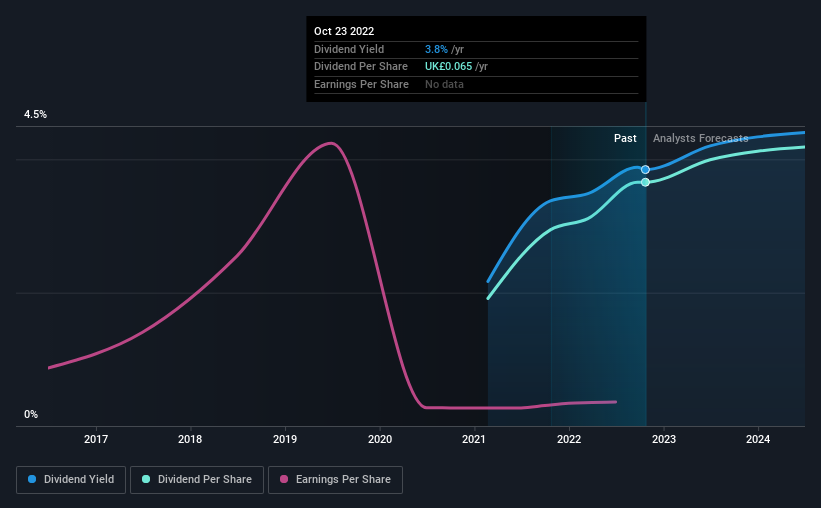Screen dimensions: 821x508
Task: Select the 2023 x-axis label
Action: tap(663, 439)
